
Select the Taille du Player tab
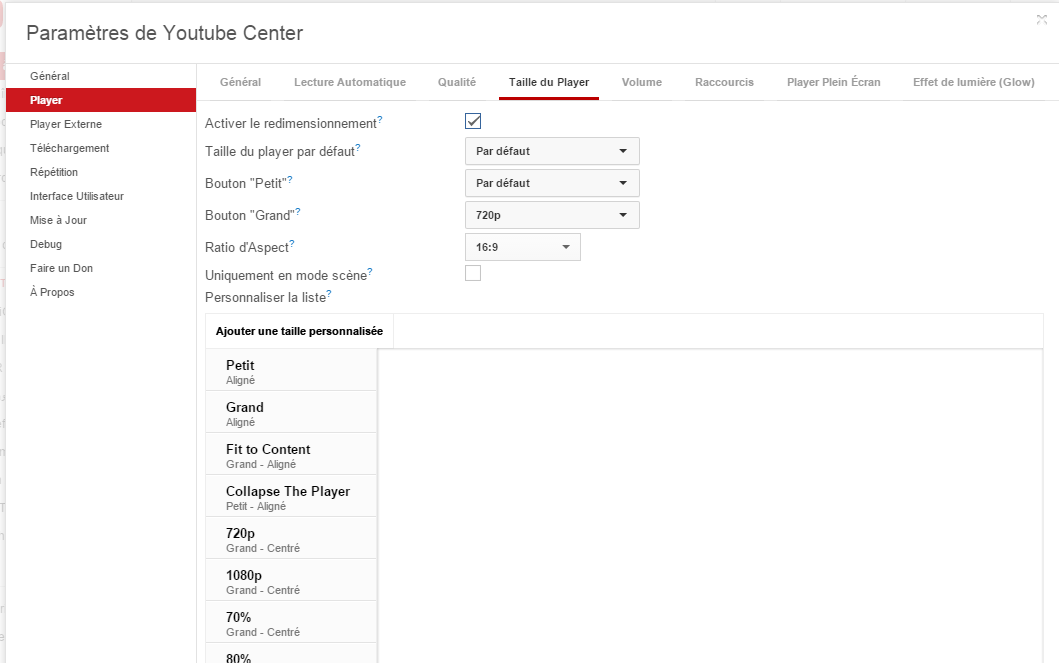click(549, 82)
